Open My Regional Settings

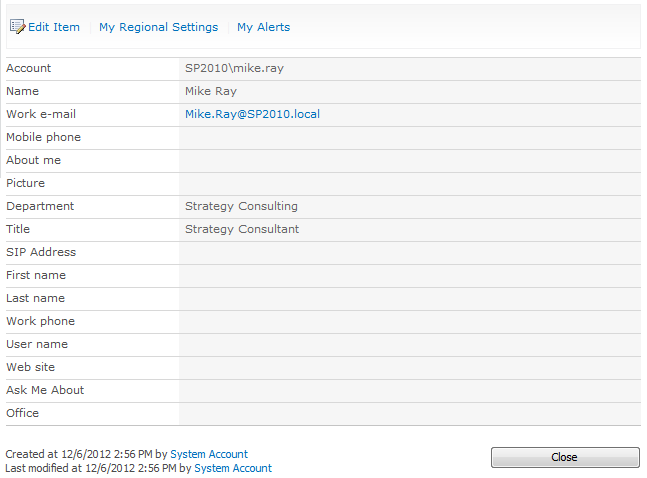click(158, 27)
